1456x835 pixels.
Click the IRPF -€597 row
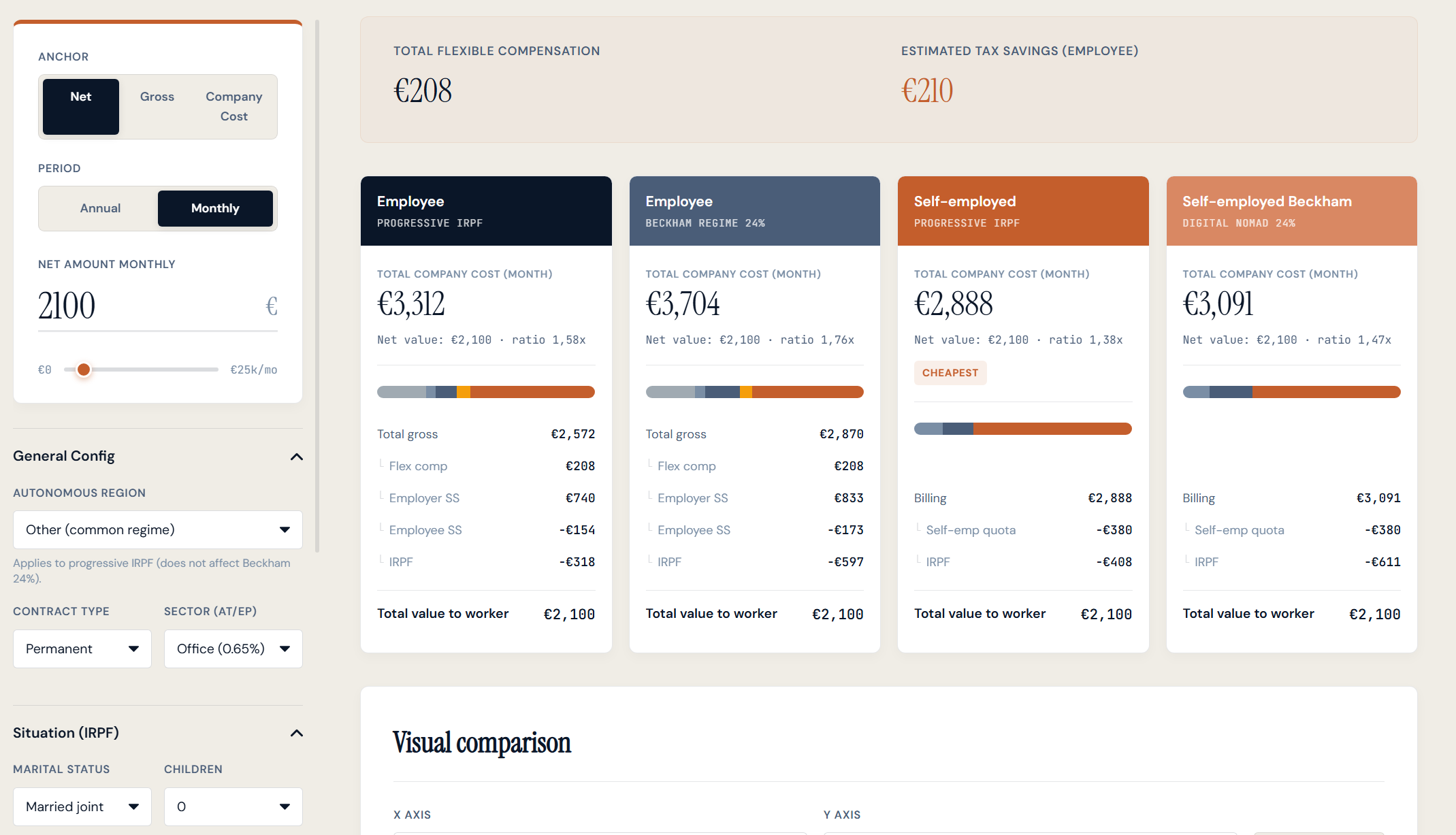755,562
